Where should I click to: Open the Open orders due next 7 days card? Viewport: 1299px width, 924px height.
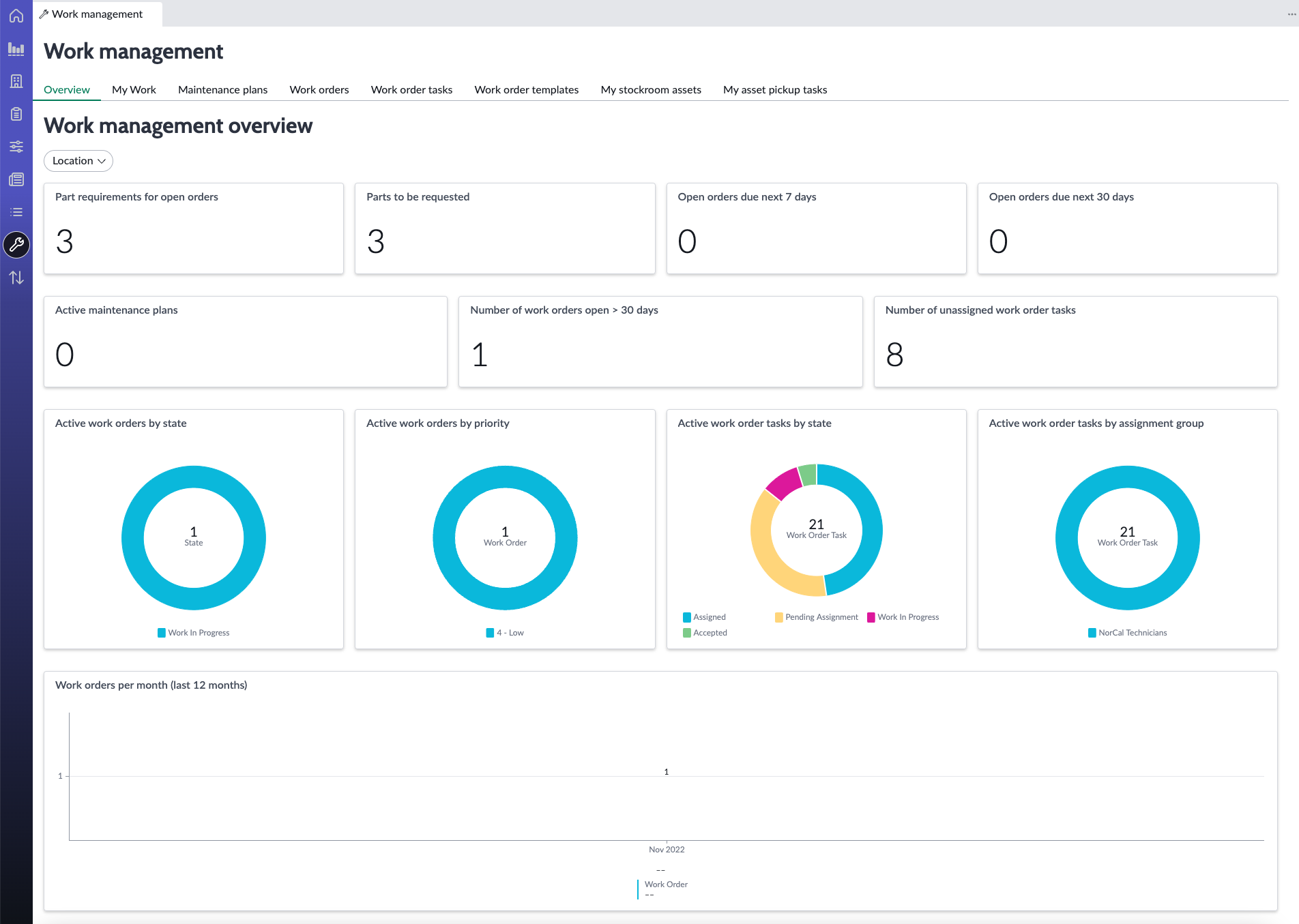pos(816,228)
